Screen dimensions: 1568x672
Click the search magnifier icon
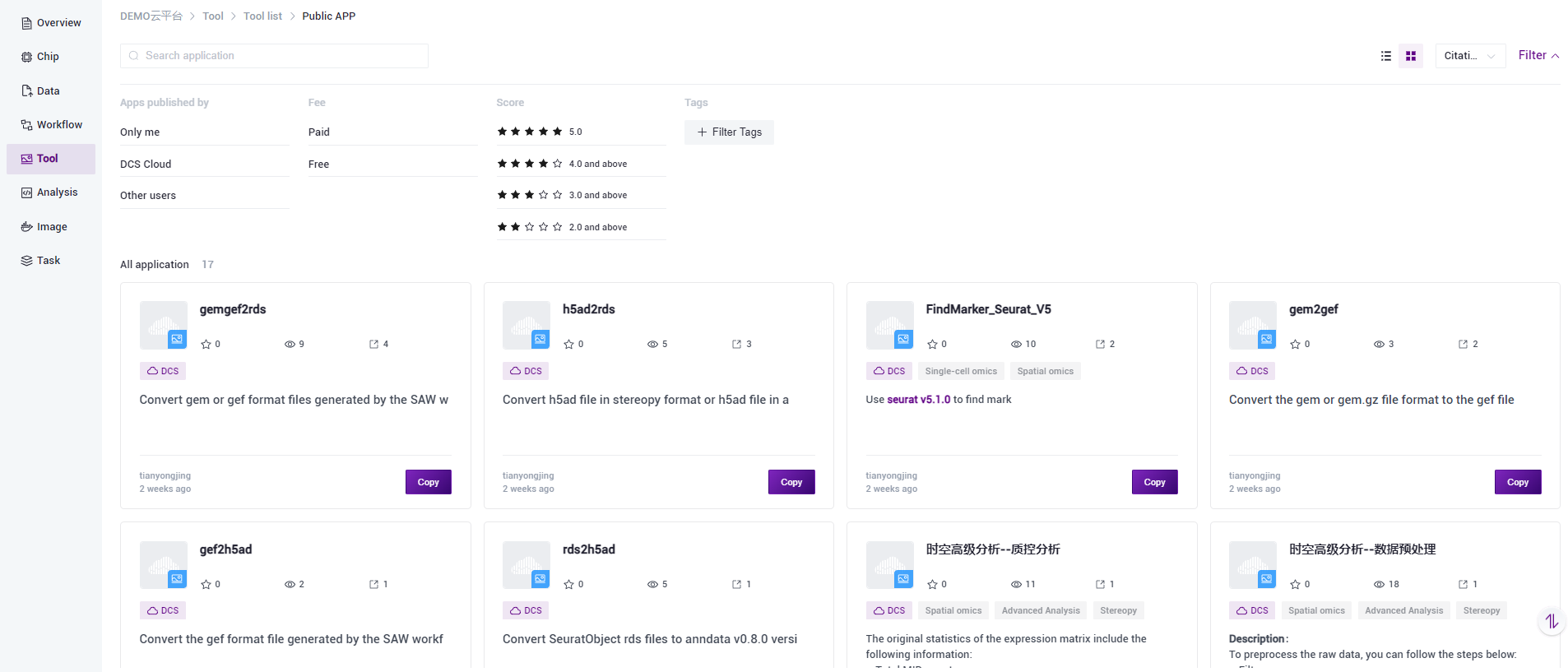click(134, 56)
